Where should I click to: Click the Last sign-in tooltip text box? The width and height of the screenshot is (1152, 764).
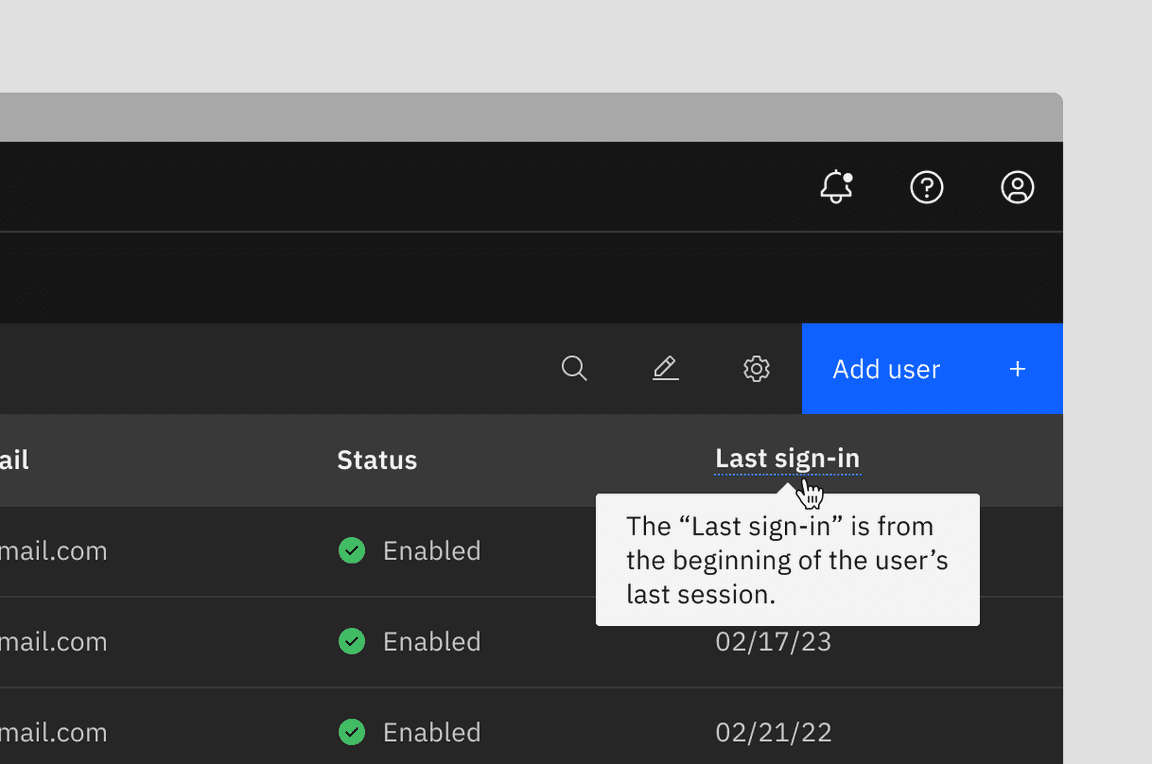(788, 560)
